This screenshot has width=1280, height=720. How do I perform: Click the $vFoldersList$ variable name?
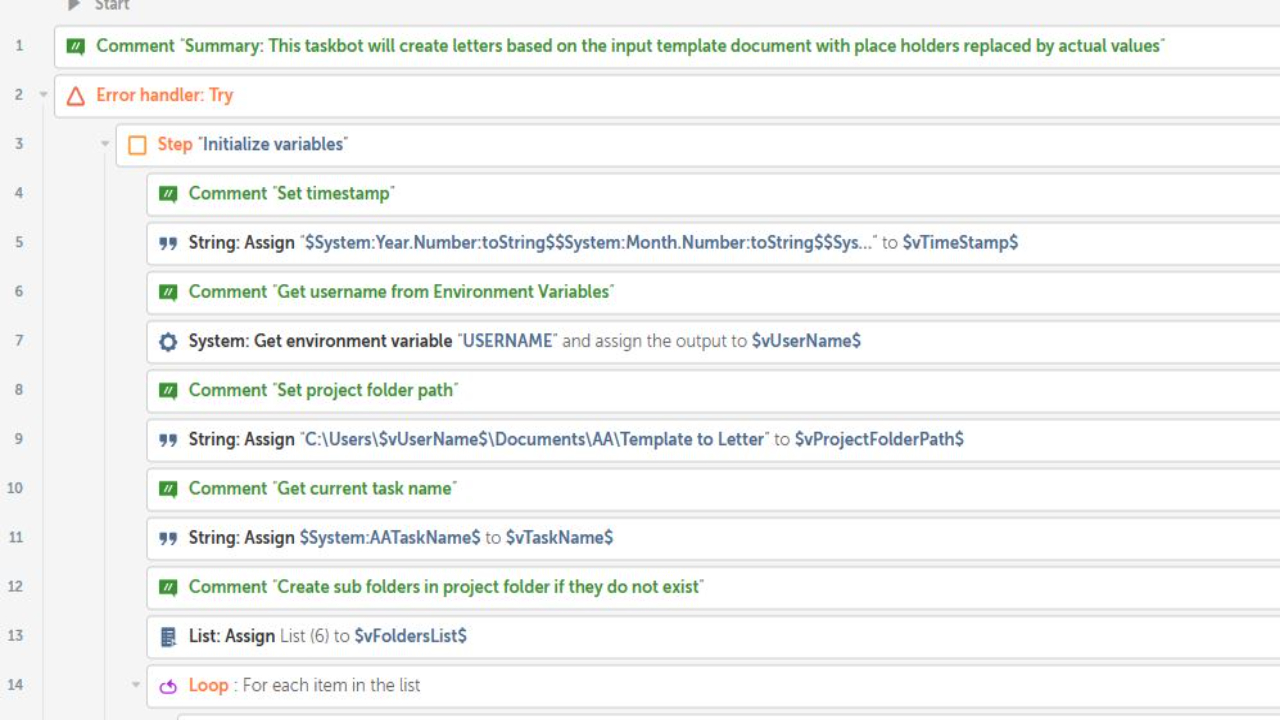click(x=410, y=636)
